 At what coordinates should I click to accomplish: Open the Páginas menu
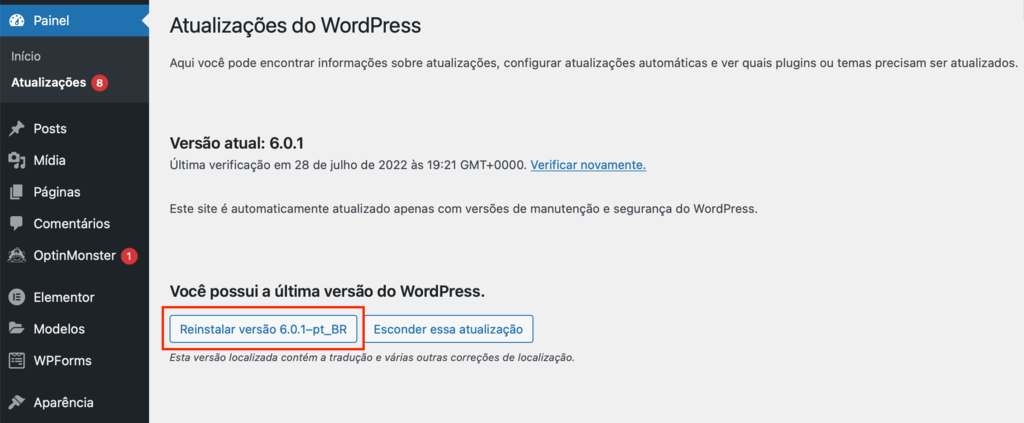click(x=74, y=193)
